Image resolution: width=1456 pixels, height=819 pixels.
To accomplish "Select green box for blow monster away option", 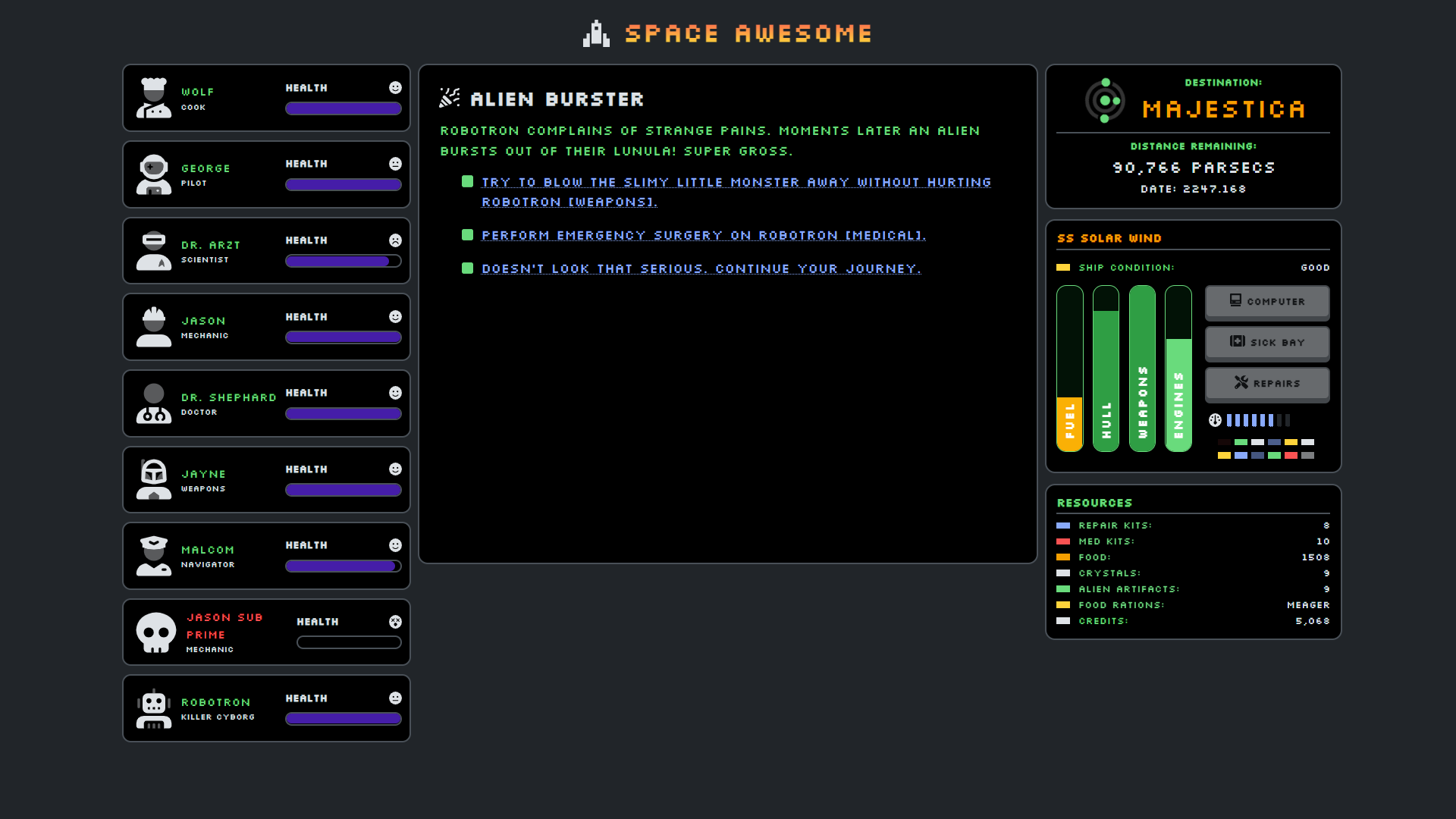I will point(468,182).
